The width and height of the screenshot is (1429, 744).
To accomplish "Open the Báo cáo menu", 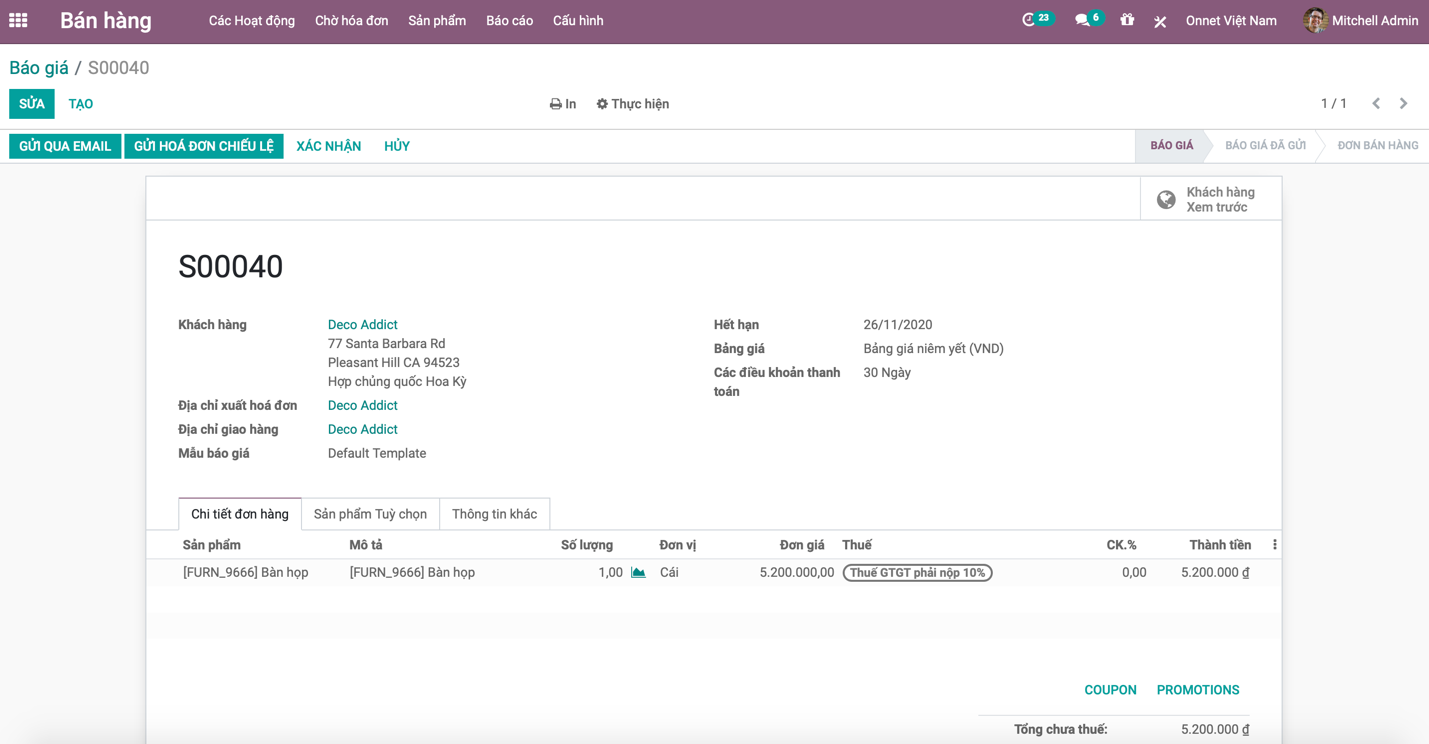I will click(509, 20).
